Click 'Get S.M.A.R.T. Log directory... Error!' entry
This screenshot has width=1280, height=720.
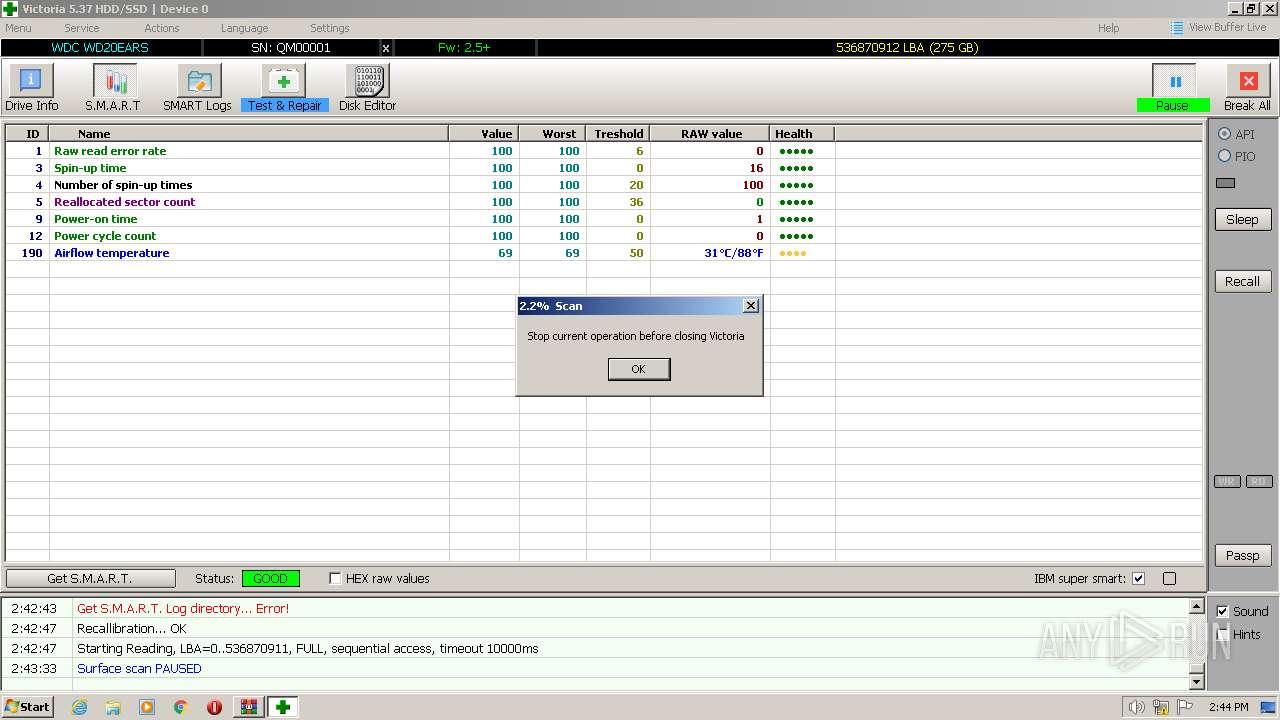click(183, 608)
